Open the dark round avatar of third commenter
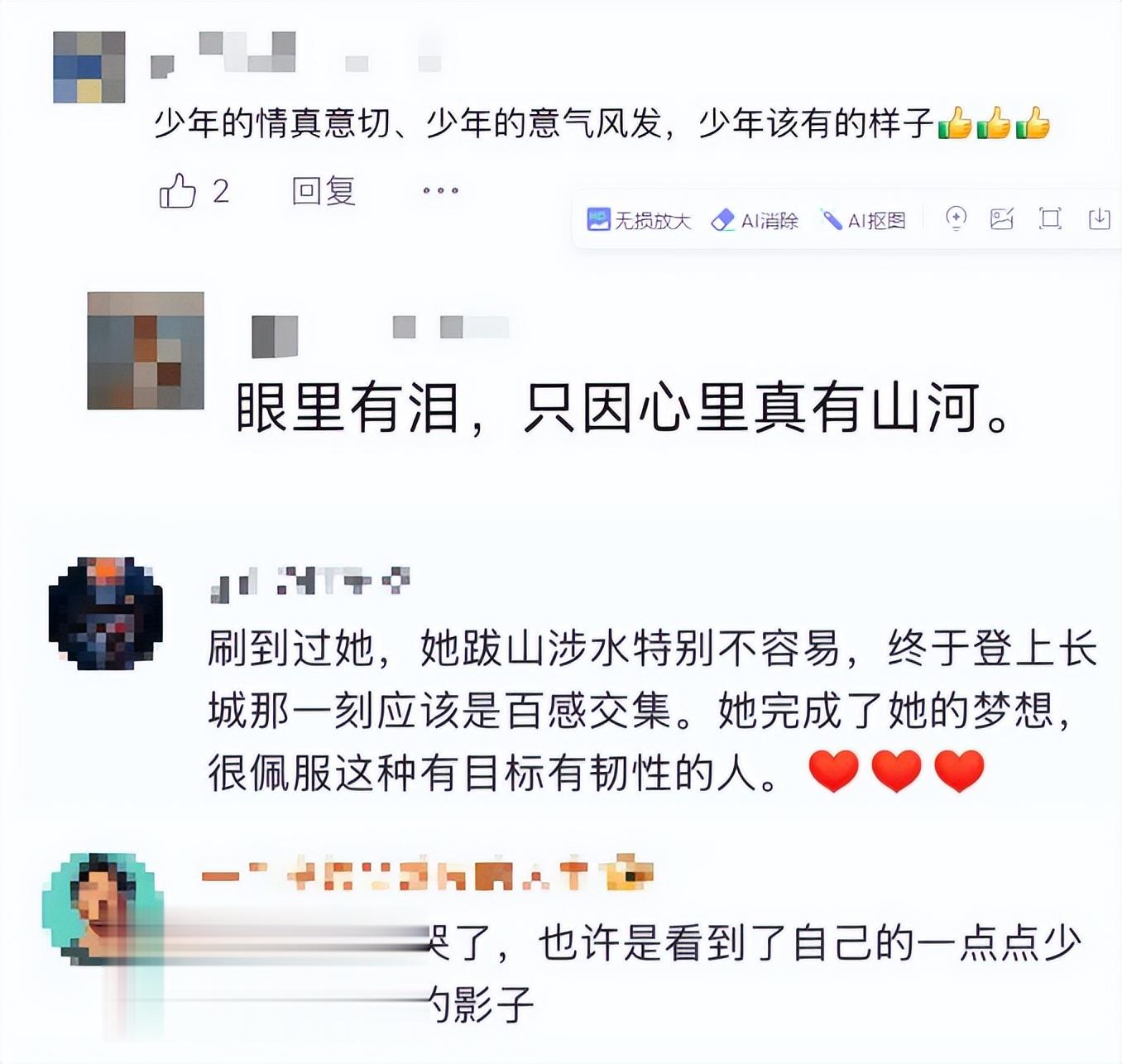 [x=106, y=613]
